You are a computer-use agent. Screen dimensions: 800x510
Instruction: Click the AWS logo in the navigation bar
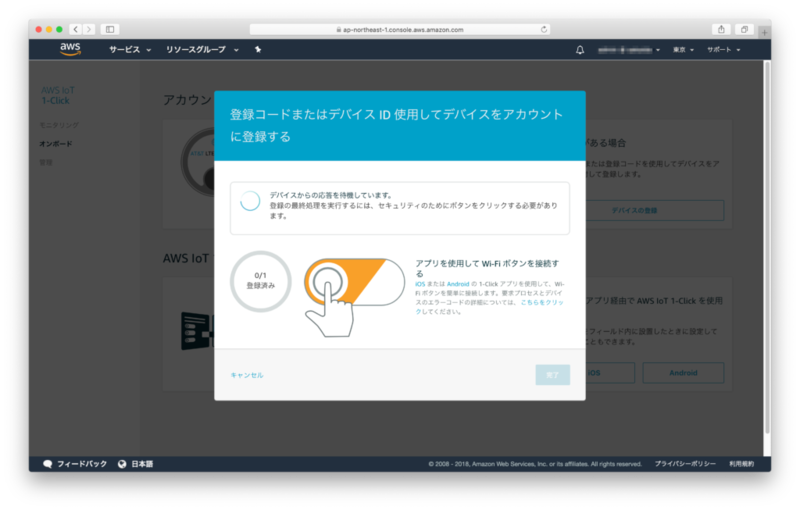pos(70,49)
